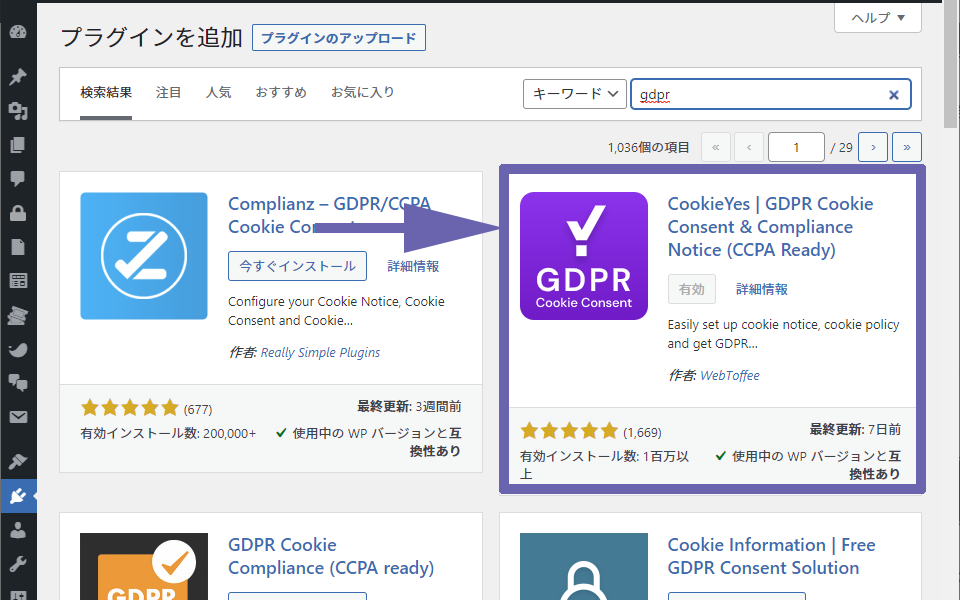Open 詳細情報 for CookieYes
Image resolution: width=960 pixels, height=600 pixels.
[762, 289]
